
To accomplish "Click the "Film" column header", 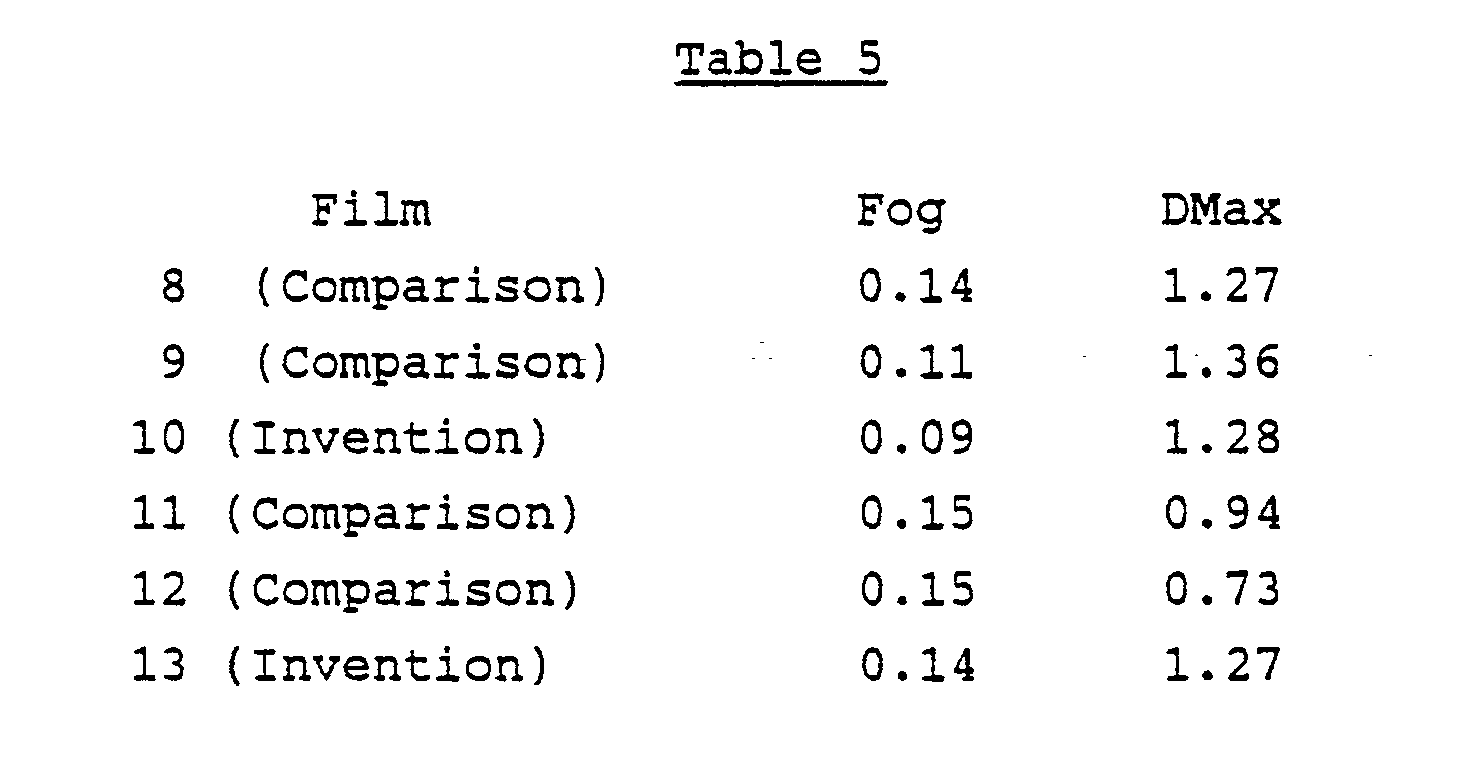I will 370,212.
